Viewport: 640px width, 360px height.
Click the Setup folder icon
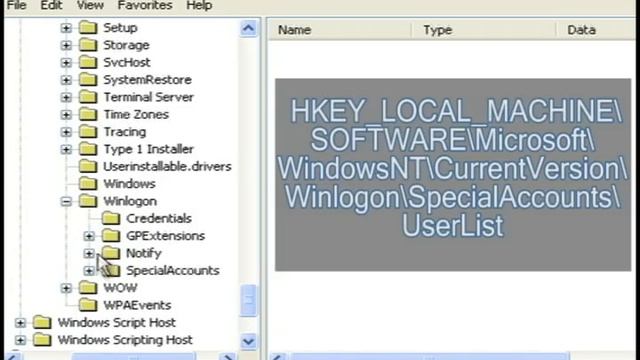coord(88,28)
